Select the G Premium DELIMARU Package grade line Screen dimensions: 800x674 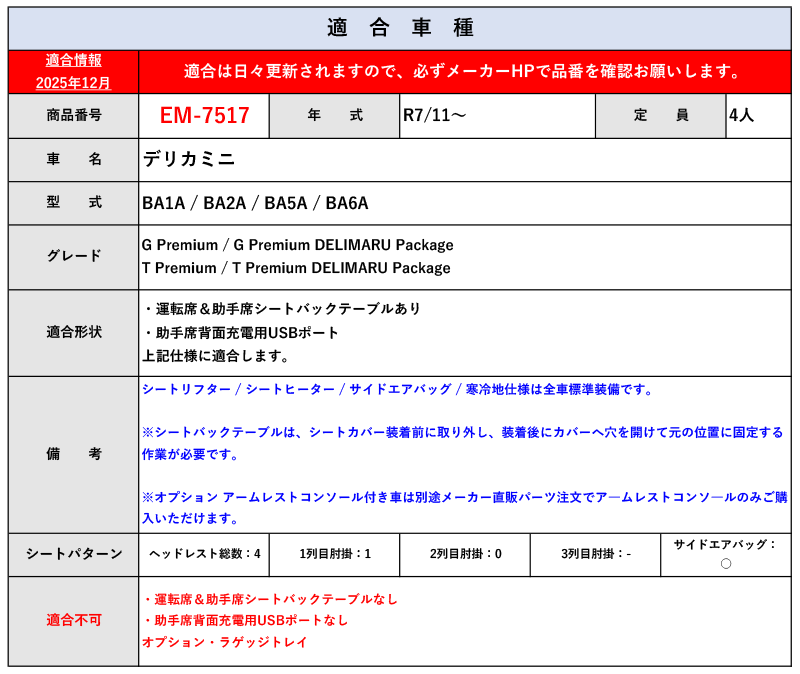[297, 245]
